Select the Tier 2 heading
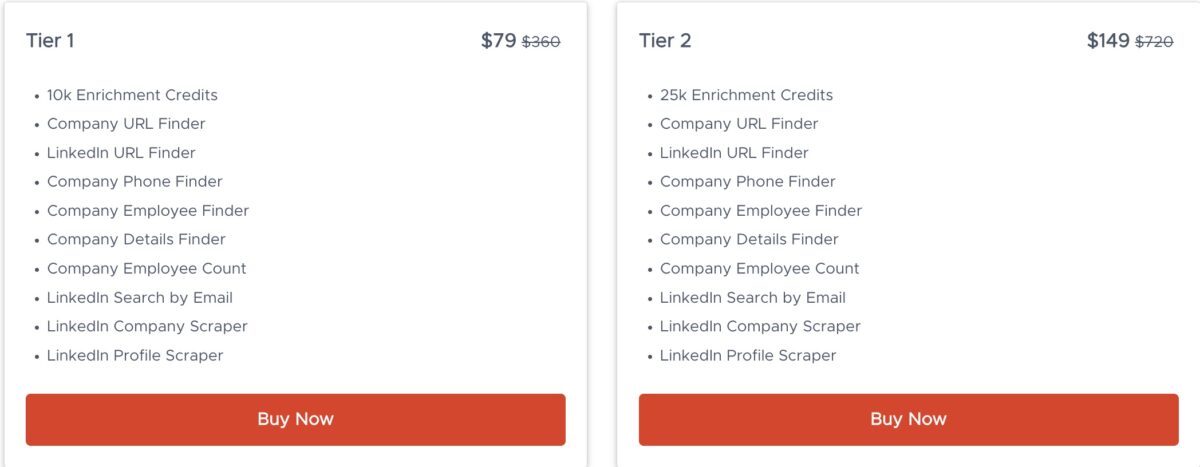Viewport: 1200px width, 467px height. [x=665, y=41]
